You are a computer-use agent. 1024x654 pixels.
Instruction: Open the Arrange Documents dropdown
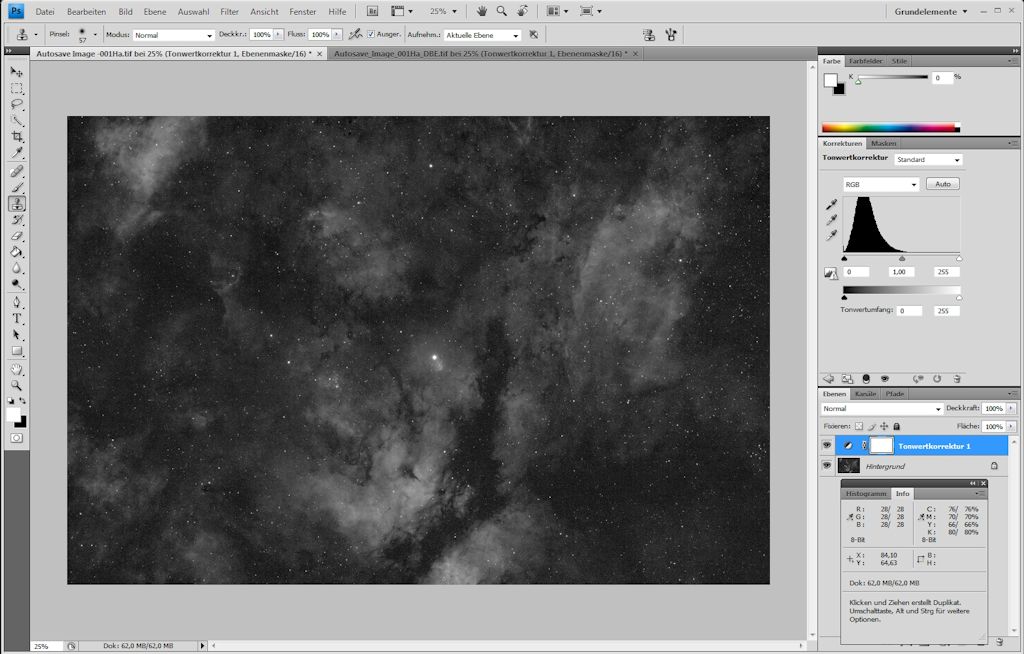tap(557, 11)
